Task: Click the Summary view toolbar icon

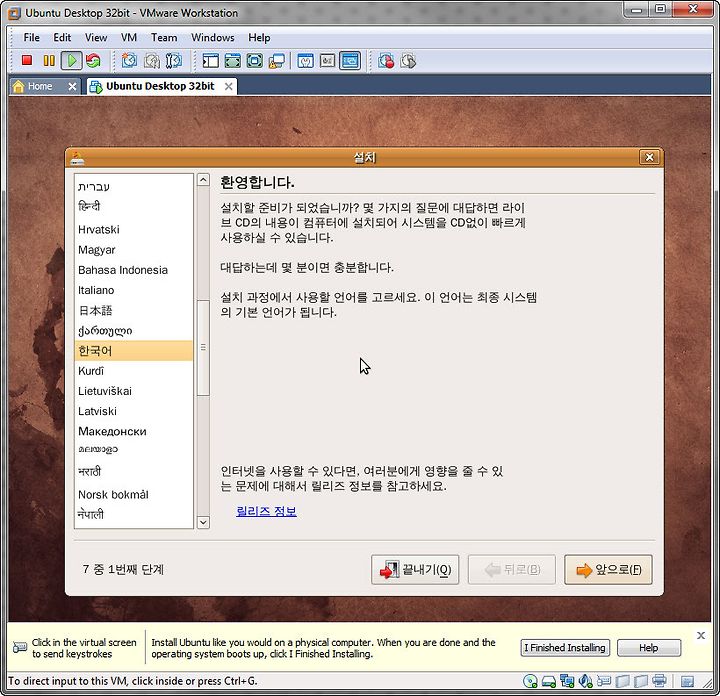Action: point(305,61)
